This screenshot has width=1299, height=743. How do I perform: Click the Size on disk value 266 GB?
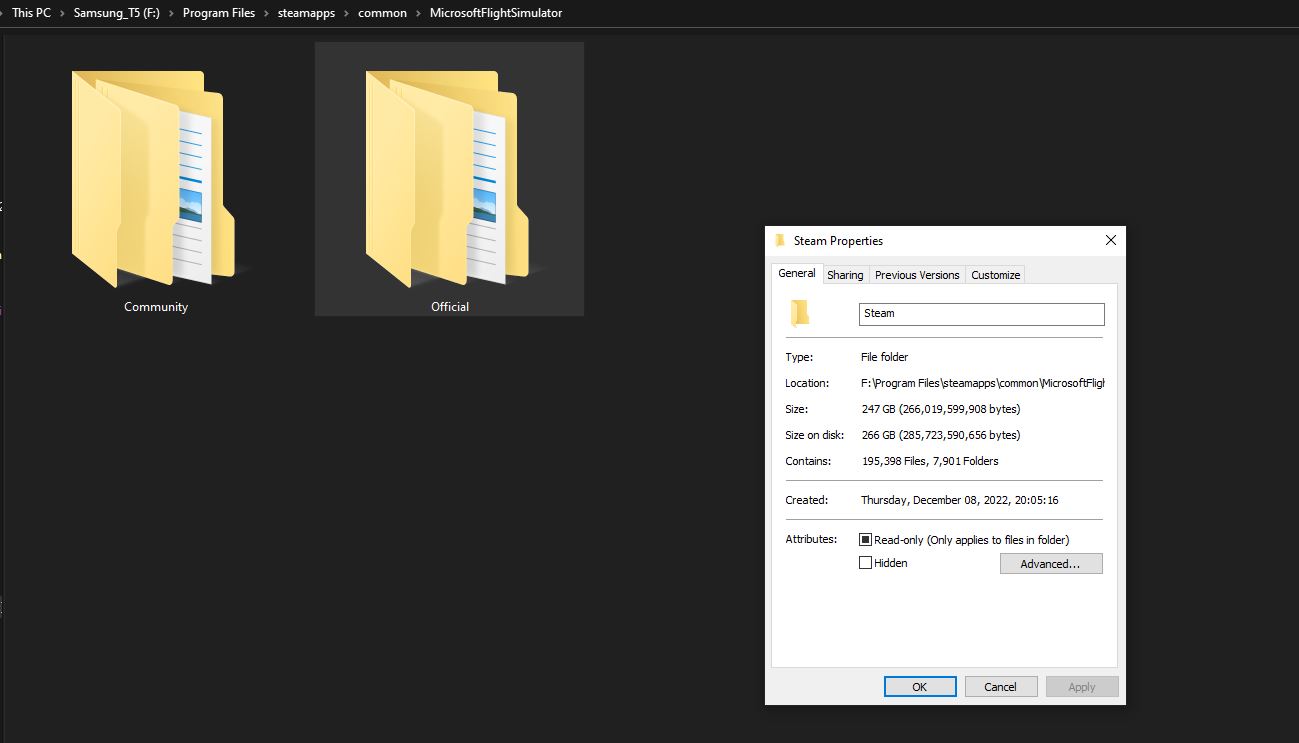pyautogui.click(x=940, y=435)
